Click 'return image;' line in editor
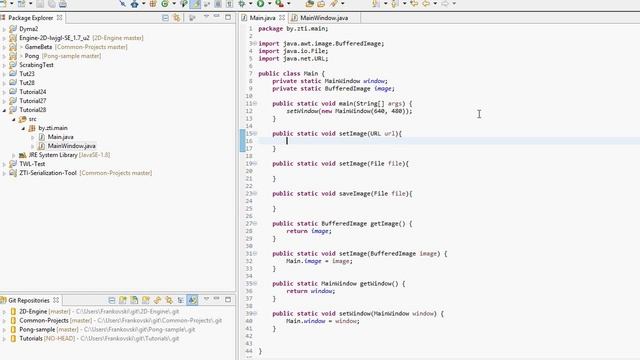This screenshot has width=640, height=360. 309,231
